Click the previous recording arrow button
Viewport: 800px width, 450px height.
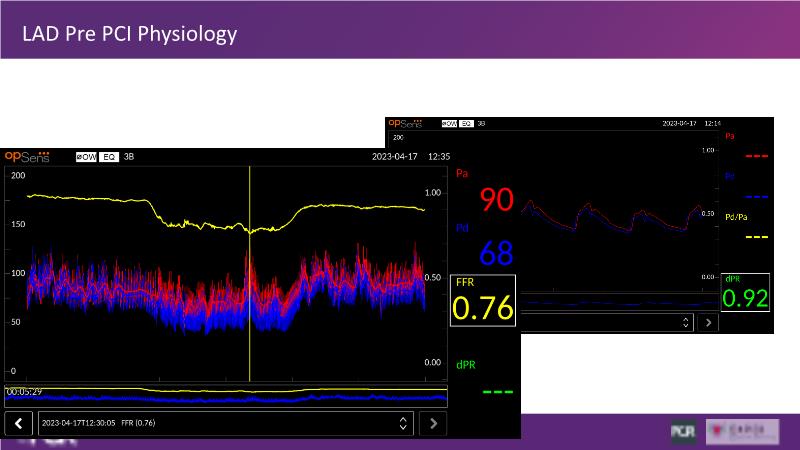click(19, 423)
